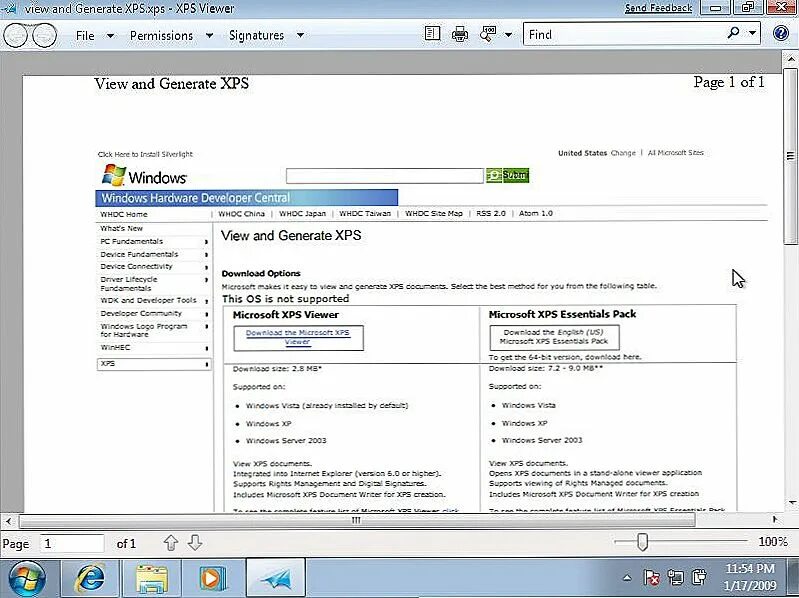Screen dimensions: 799x598
Task: Expand PC Fundamentals sidebar arrow
Action: pos(206,242)
